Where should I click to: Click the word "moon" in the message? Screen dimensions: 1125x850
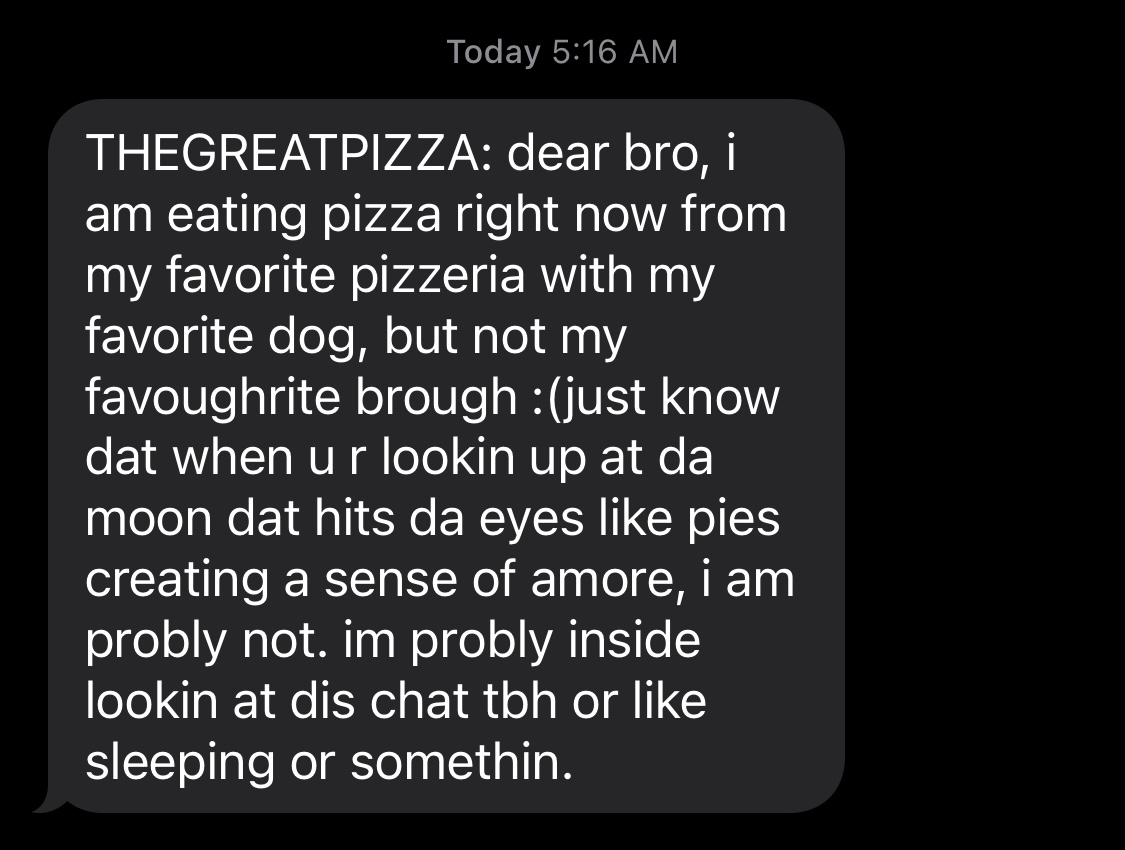[x=149, y=519]
